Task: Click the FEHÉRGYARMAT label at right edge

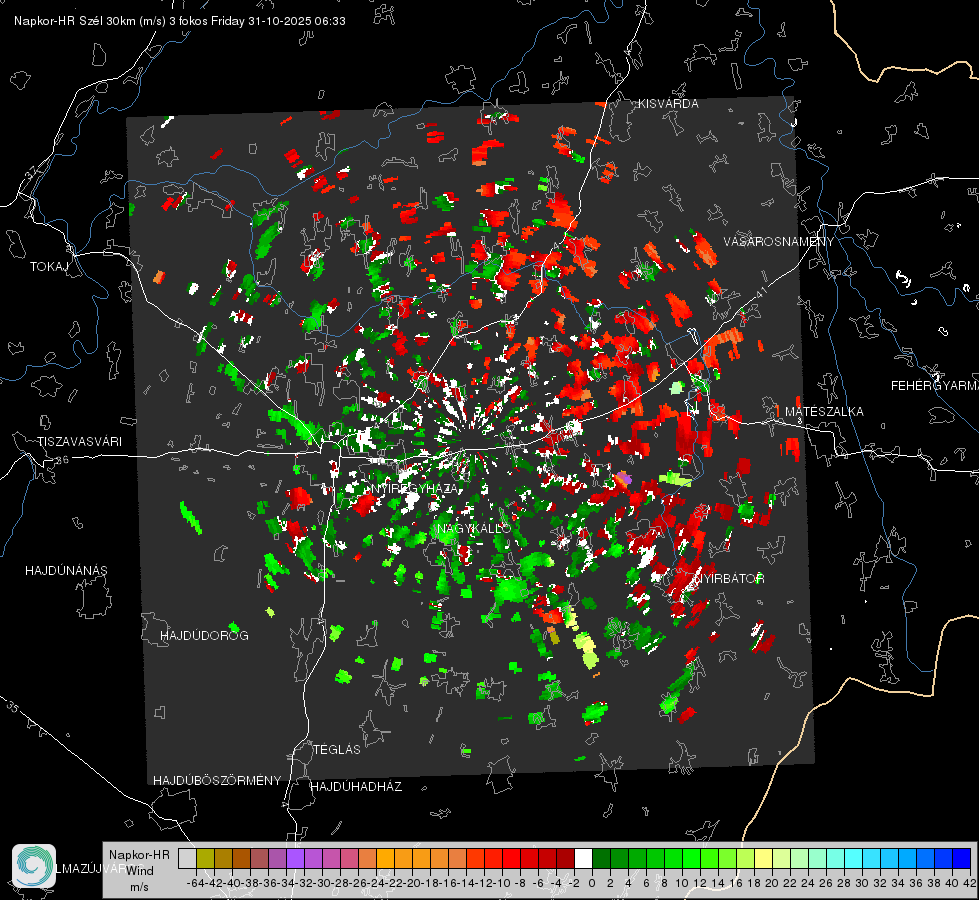Action: point(935,386)
